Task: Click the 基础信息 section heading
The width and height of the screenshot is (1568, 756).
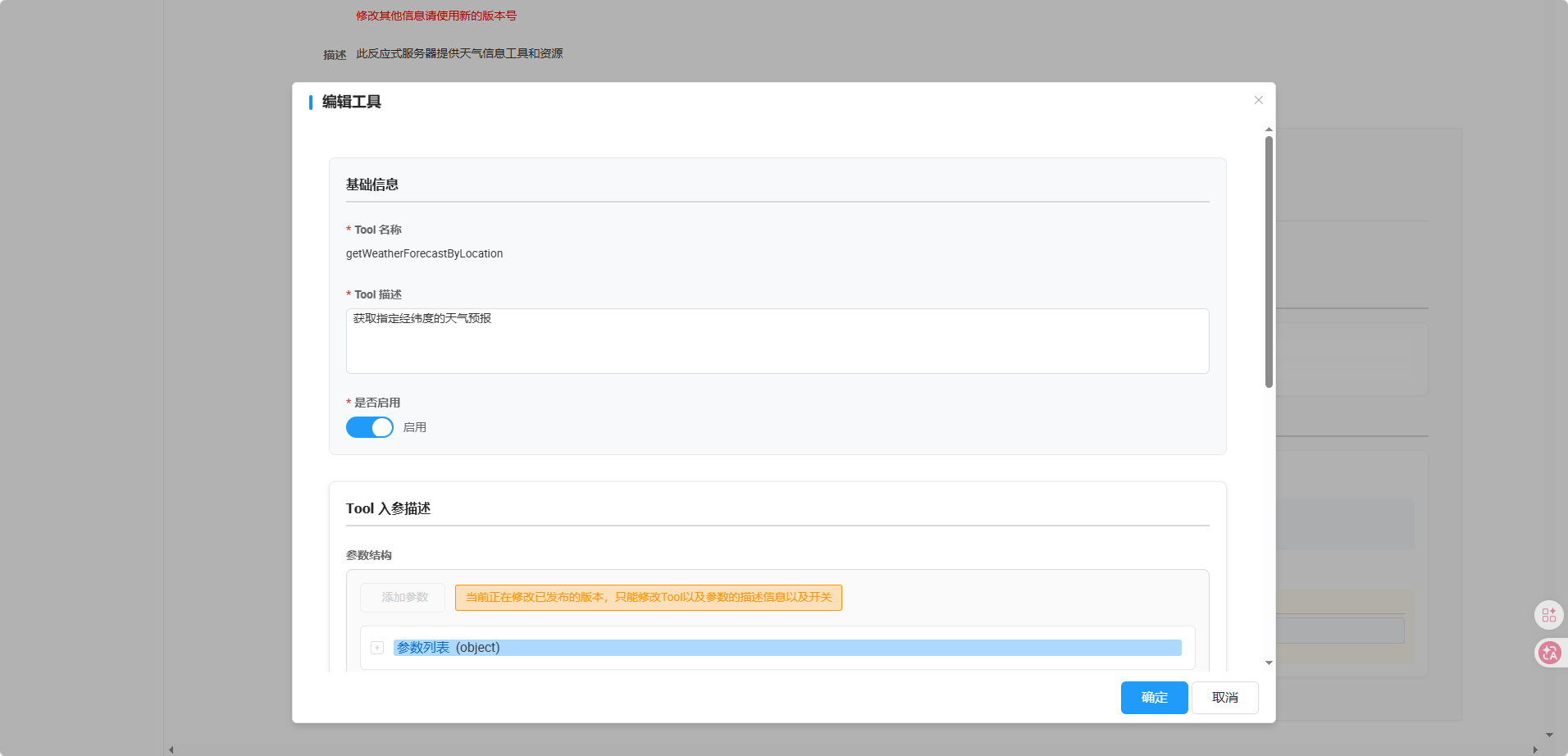Action: coord(372,184)
